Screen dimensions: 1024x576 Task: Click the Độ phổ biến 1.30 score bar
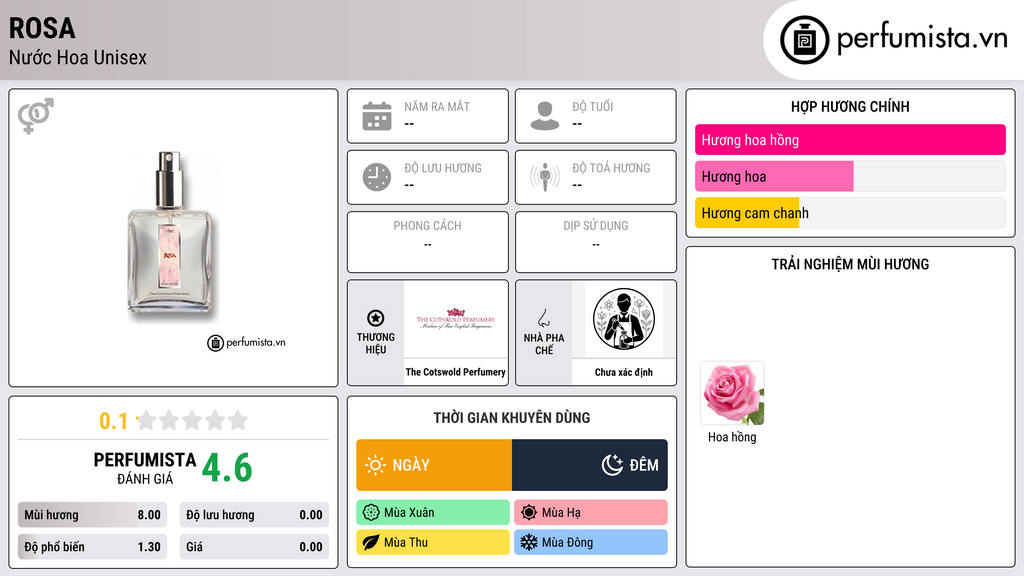point(92,547)
